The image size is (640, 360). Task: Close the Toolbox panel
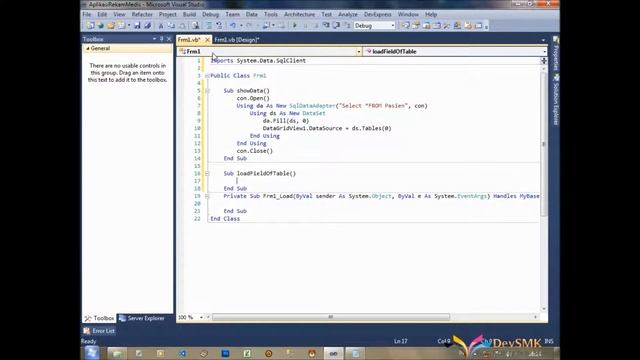coord(169,39)
